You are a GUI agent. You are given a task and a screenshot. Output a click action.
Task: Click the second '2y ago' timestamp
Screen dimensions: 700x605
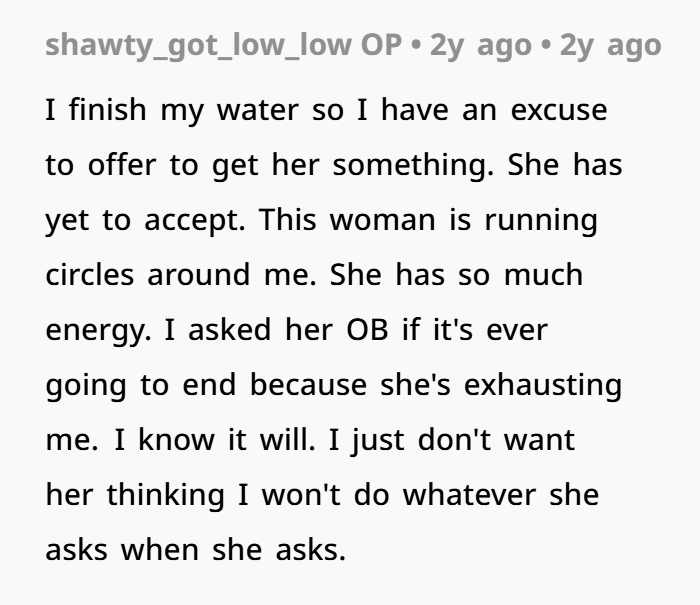(610, 46)
